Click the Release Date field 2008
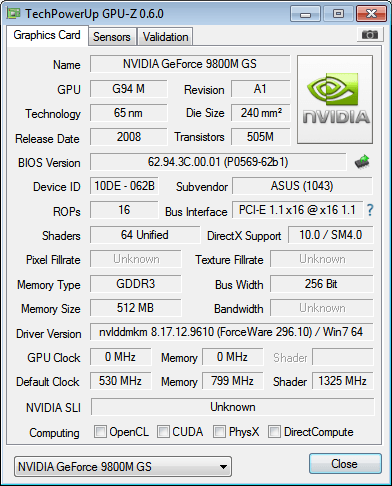 129,137
